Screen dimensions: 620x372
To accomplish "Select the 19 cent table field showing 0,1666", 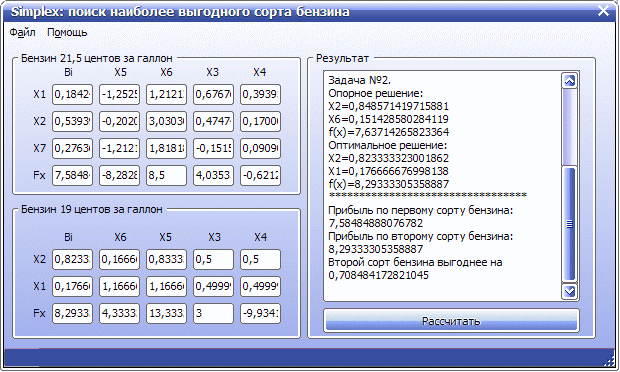I will (119, 259).
